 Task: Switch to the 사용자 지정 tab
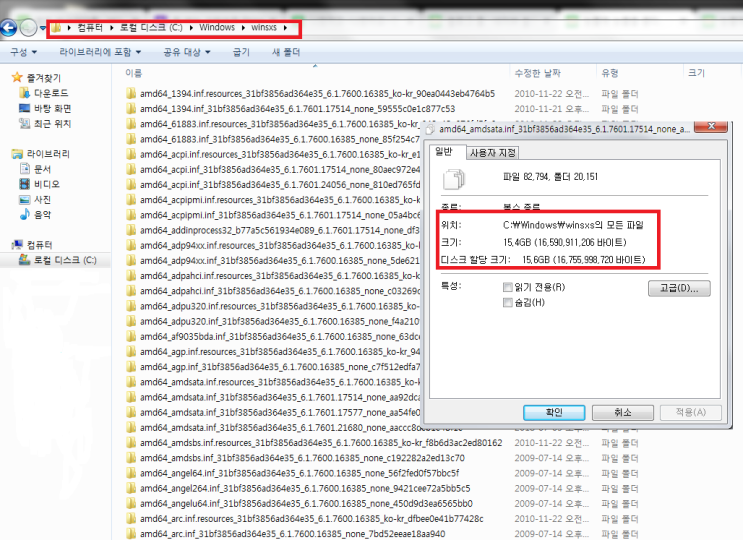493,153
